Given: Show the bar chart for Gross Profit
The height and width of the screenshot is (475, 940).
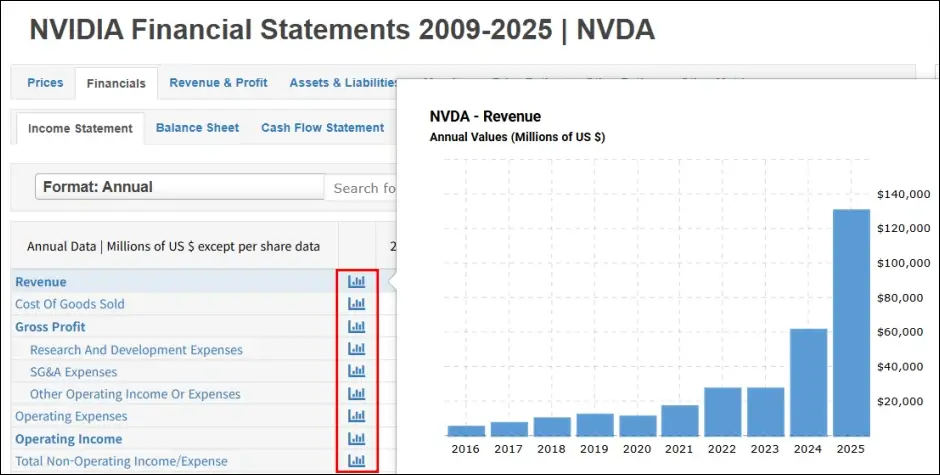Looking at the screenshot, I should click(x=357, y=326).
